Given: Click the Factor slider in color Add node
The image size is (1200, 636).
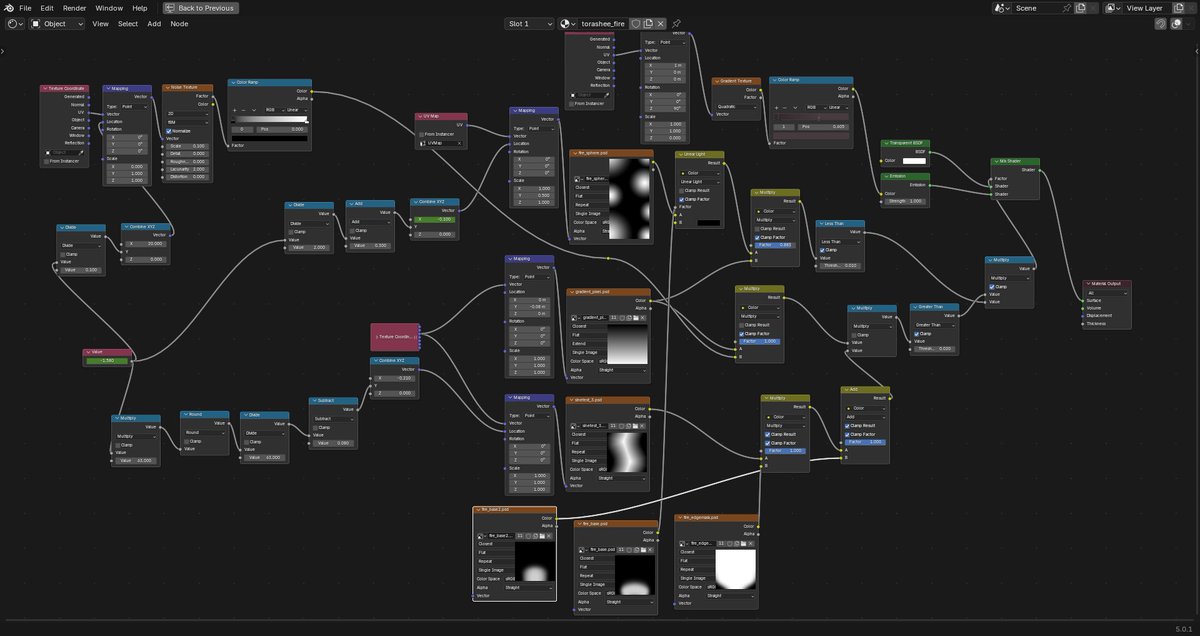Looking at the screenshot, I should (866, 442).
